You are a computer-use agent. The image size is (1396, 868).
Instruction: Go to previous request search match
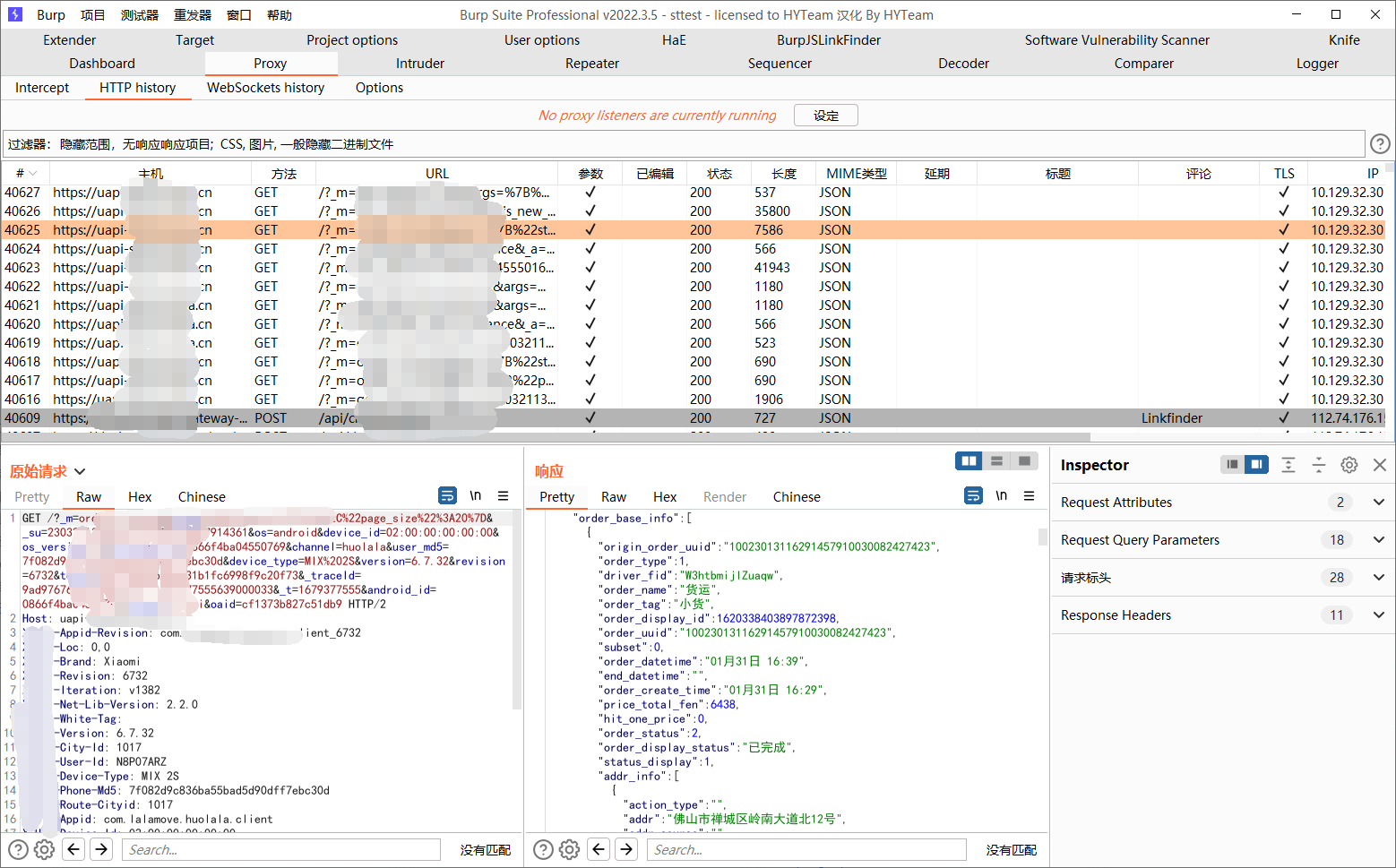tap(74, 849)
